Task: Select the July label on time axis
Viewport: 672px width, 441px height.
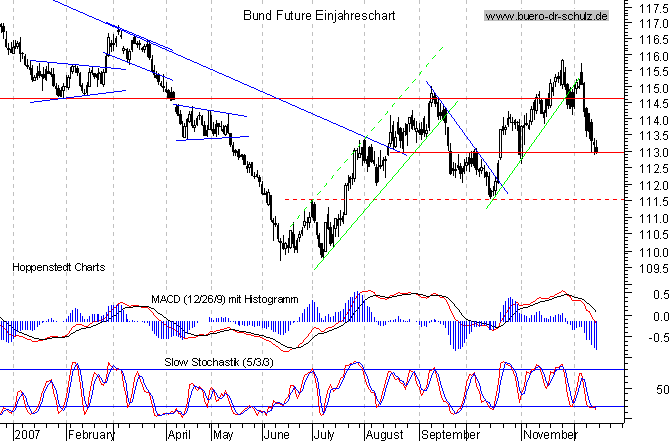Action: click(324, 435)
